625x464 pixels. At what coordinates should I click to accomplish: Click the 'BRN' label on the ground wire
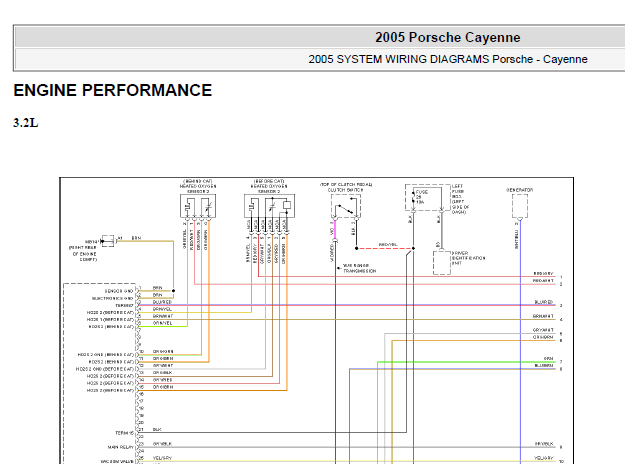(136, 238)
